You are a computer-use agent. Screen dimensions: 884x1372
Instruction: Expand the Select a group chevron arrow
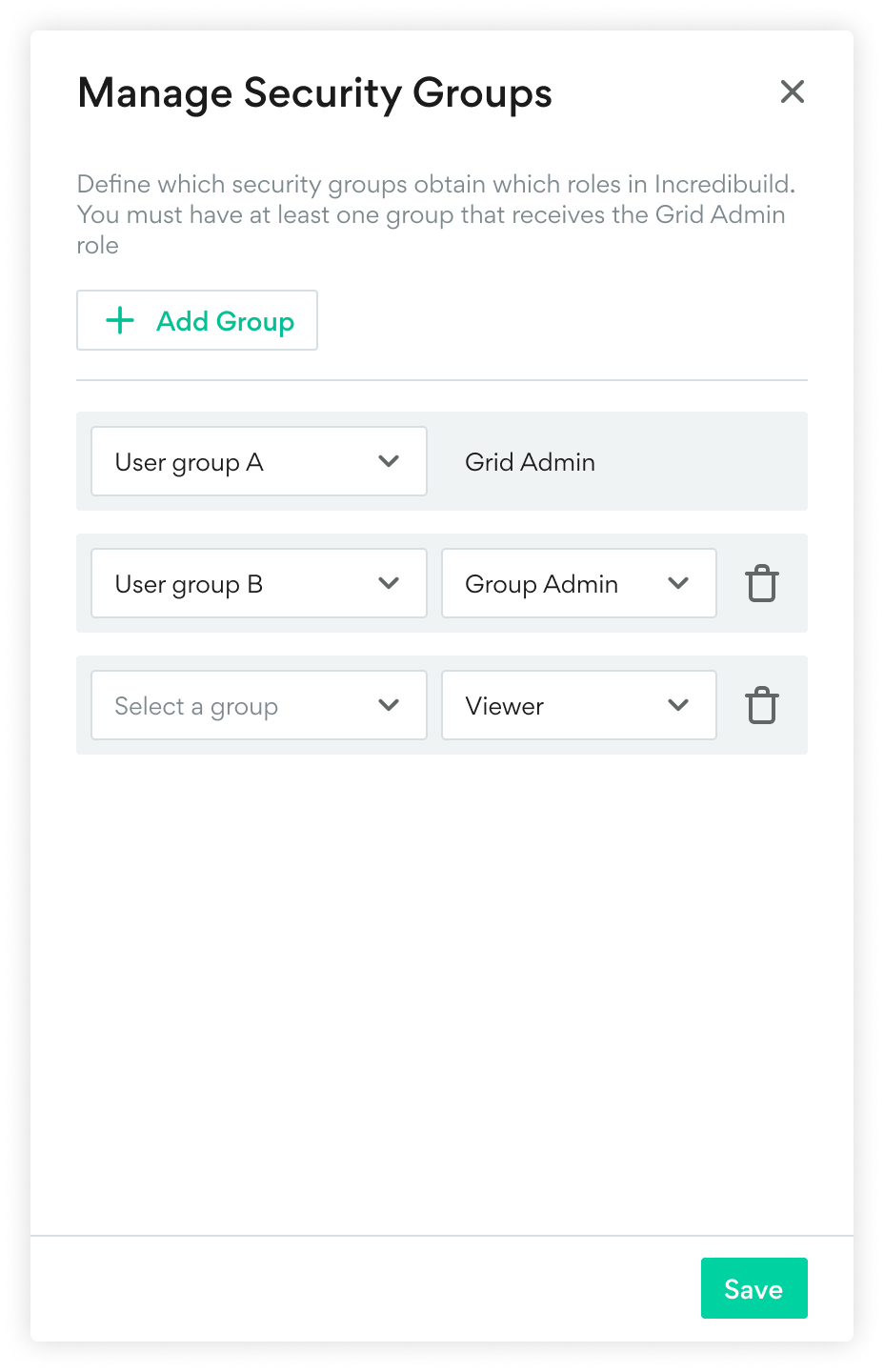click(389, 705)
